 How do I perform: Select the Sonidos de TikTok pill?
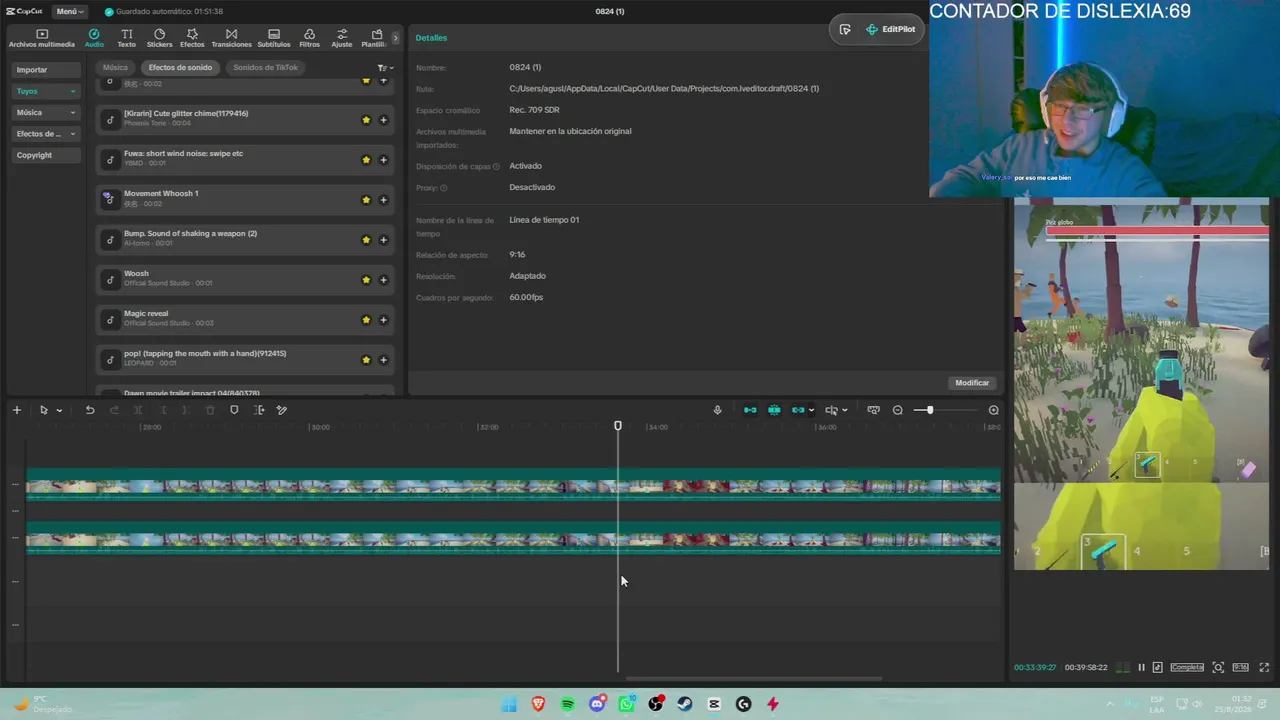[x=266, y=68]
